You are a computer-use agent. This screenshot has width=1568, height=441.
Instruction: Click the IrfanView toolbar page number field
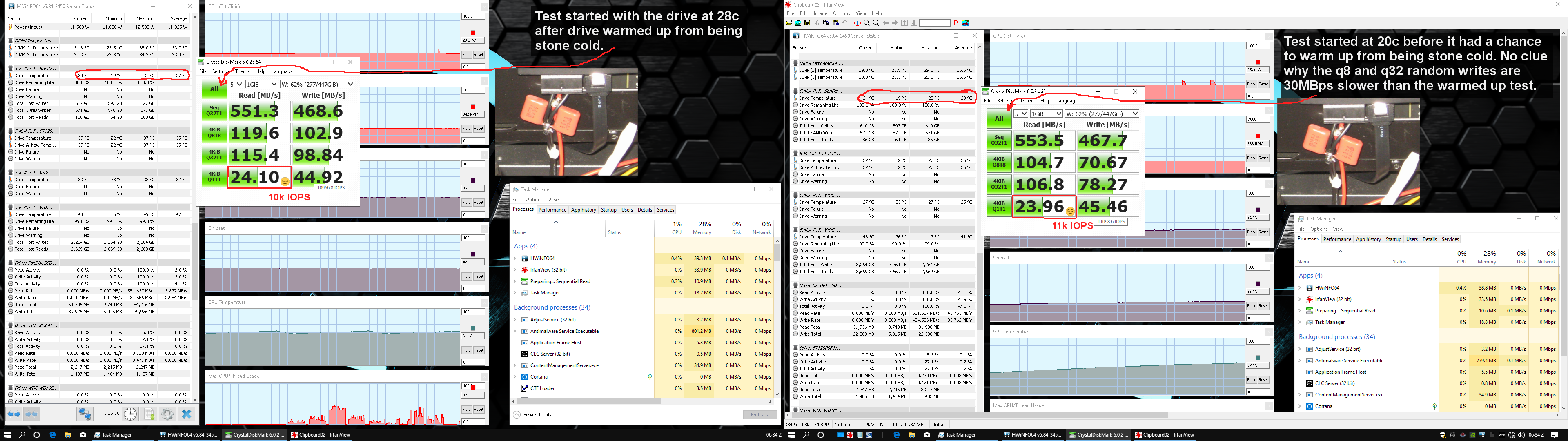(x=935, y=22)
